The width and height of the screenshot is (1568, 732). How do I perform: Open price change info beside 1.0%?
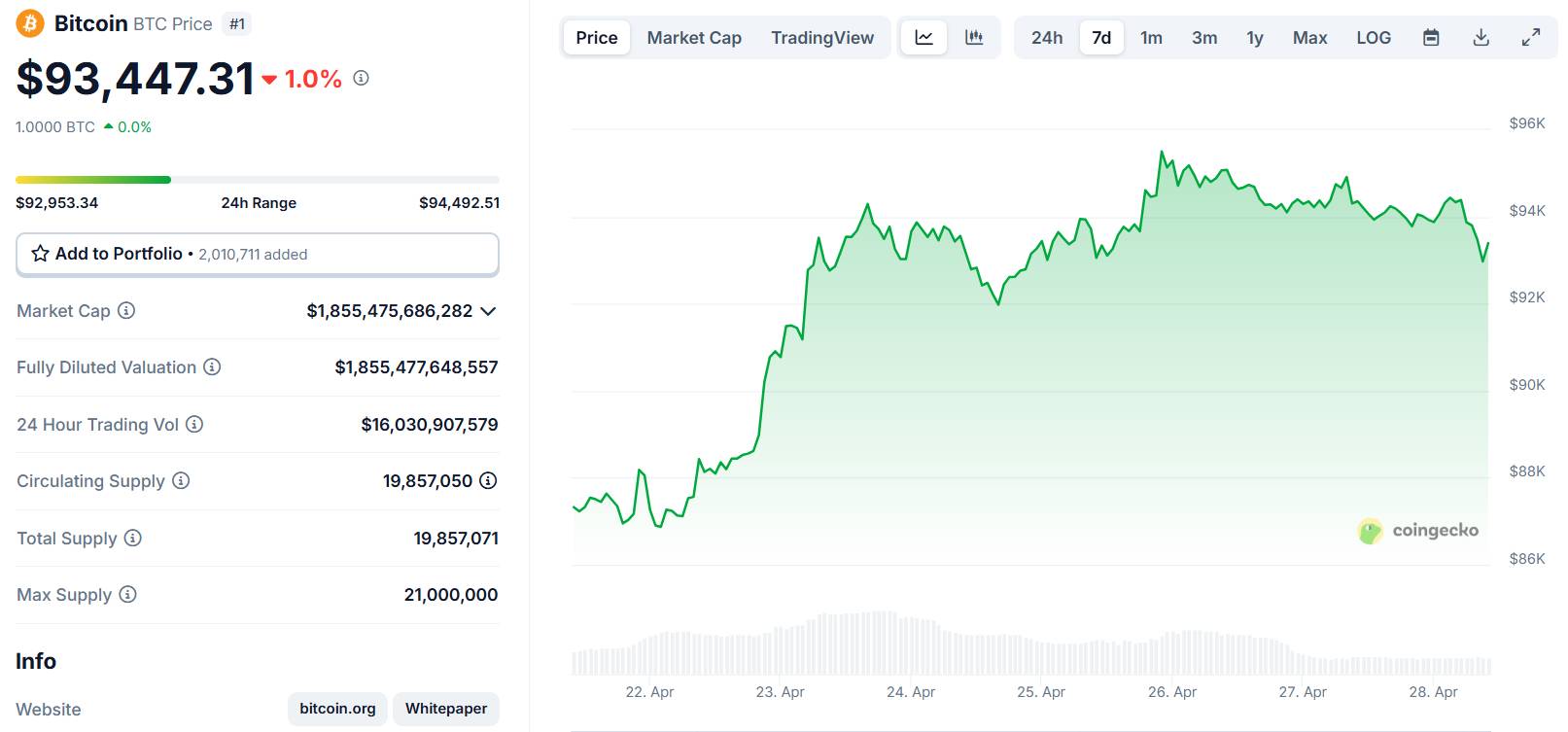(x=361, y=78)
